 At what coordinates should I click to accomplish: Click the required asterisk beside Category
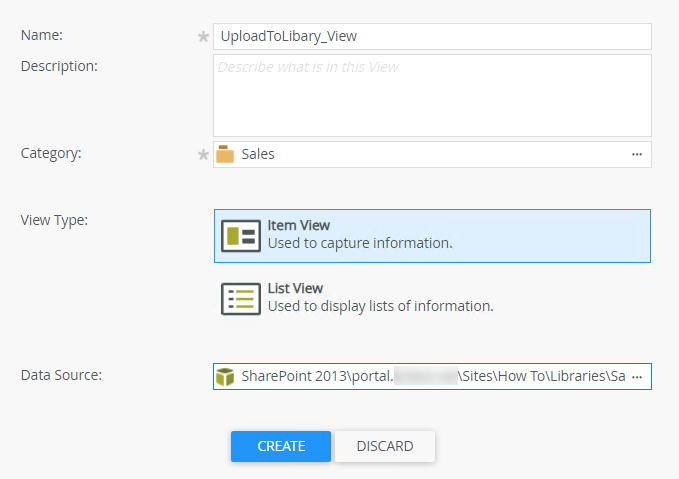[204, 155]
